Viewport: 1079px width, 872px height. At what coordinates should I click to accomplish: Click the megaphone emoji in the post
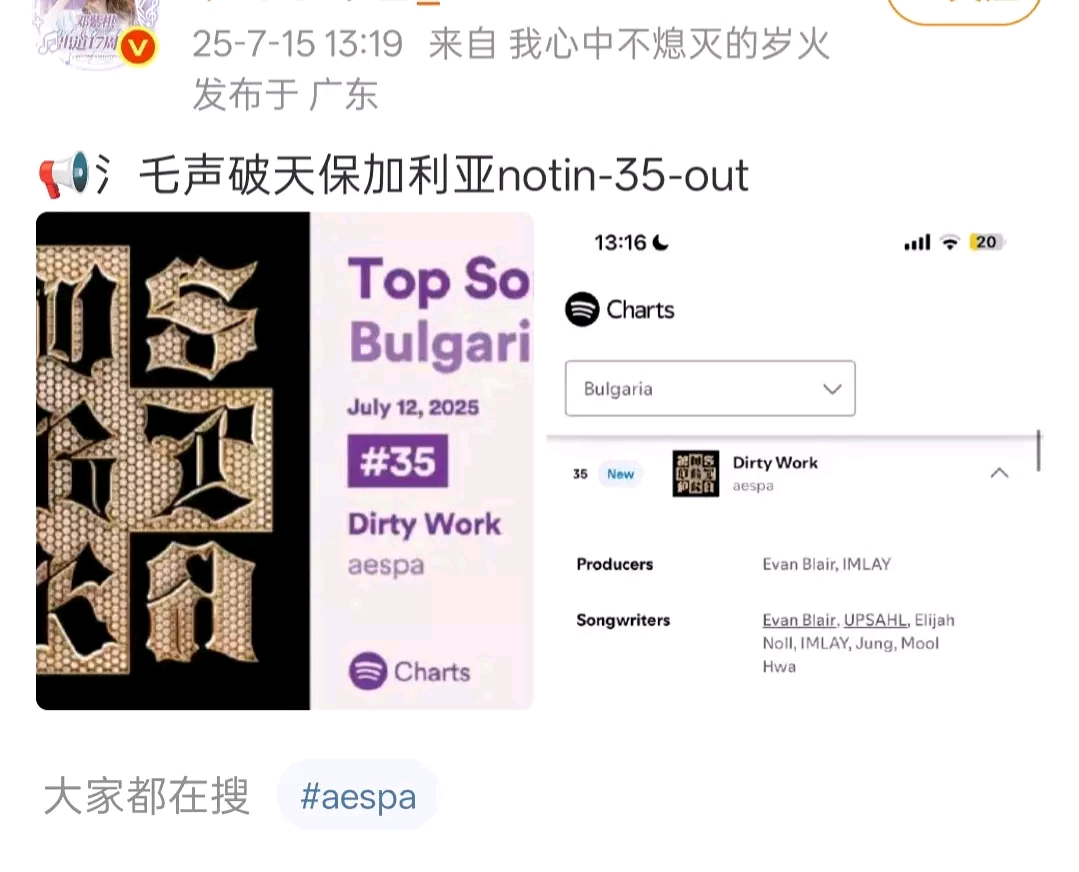pyautogui.click(x=64, y=173)
